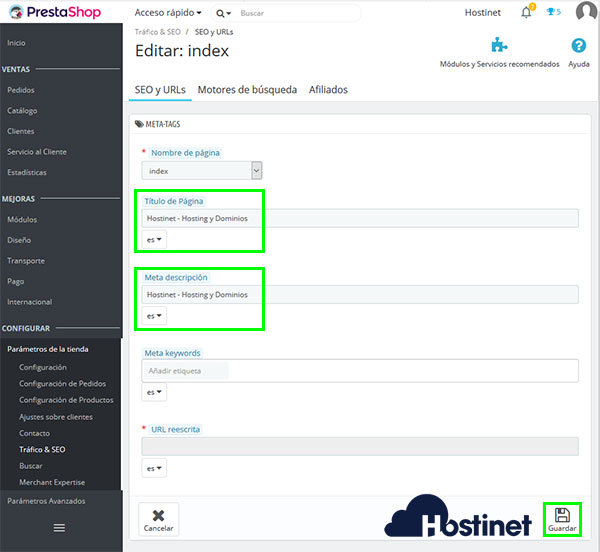600x552 pixels.
Task: Open Transporte menu item
Action: click(x=26, y=261)
